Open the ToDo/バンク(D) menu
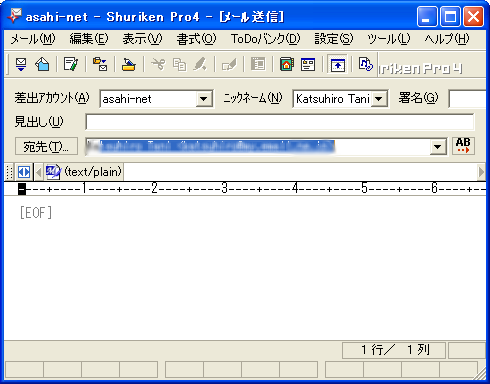Image resolution: width=490 pixels, height=384 pixels. pos(266,39)
